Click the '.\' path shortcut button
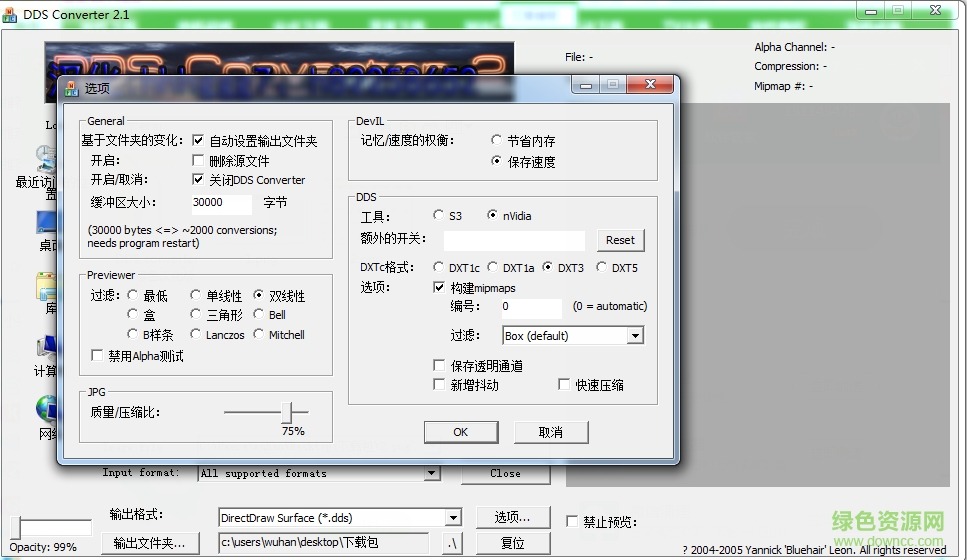 452,543
